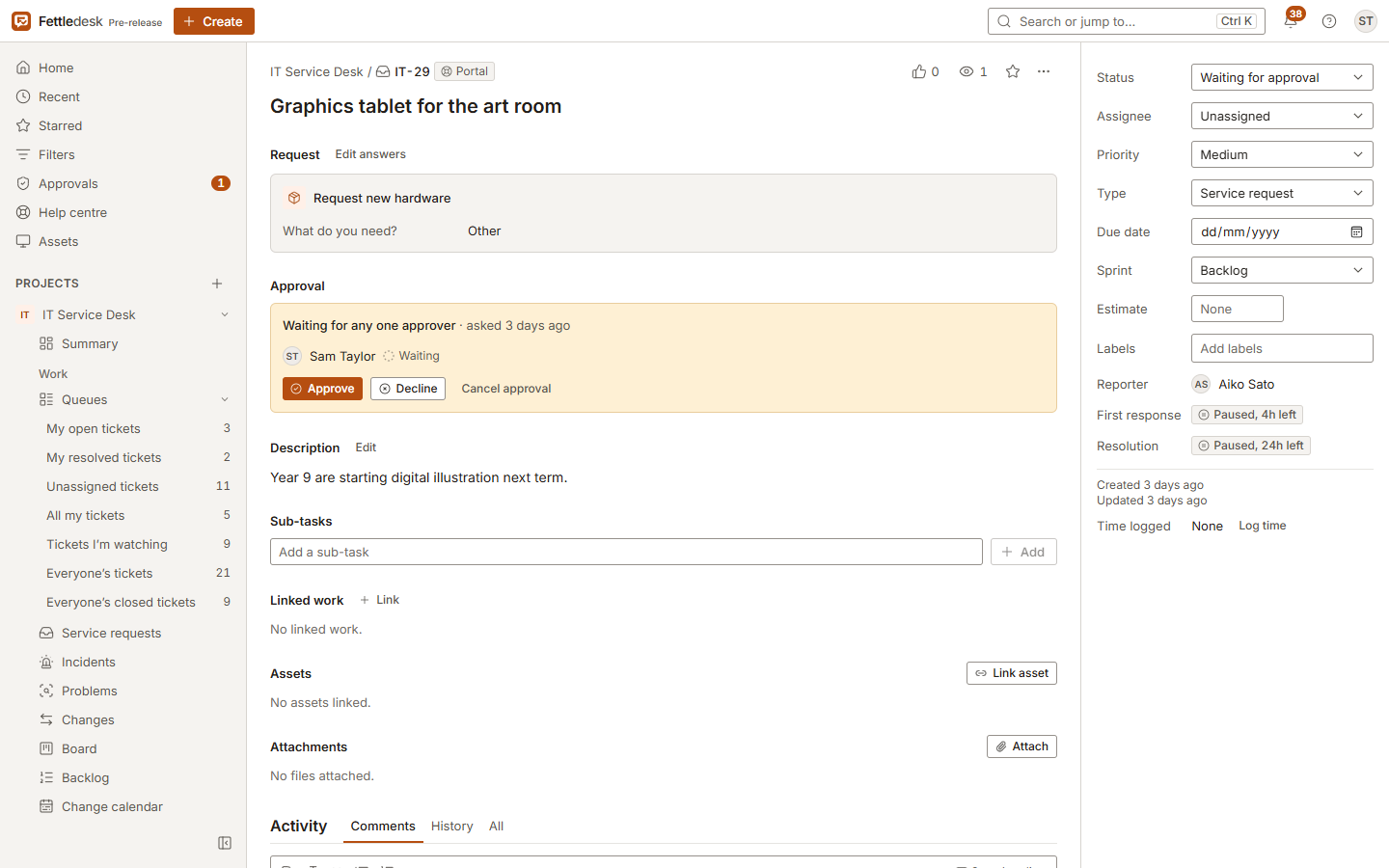1389x868 pixels.
Task: Click Link next to Linked work
Action: tap(379, 600)
